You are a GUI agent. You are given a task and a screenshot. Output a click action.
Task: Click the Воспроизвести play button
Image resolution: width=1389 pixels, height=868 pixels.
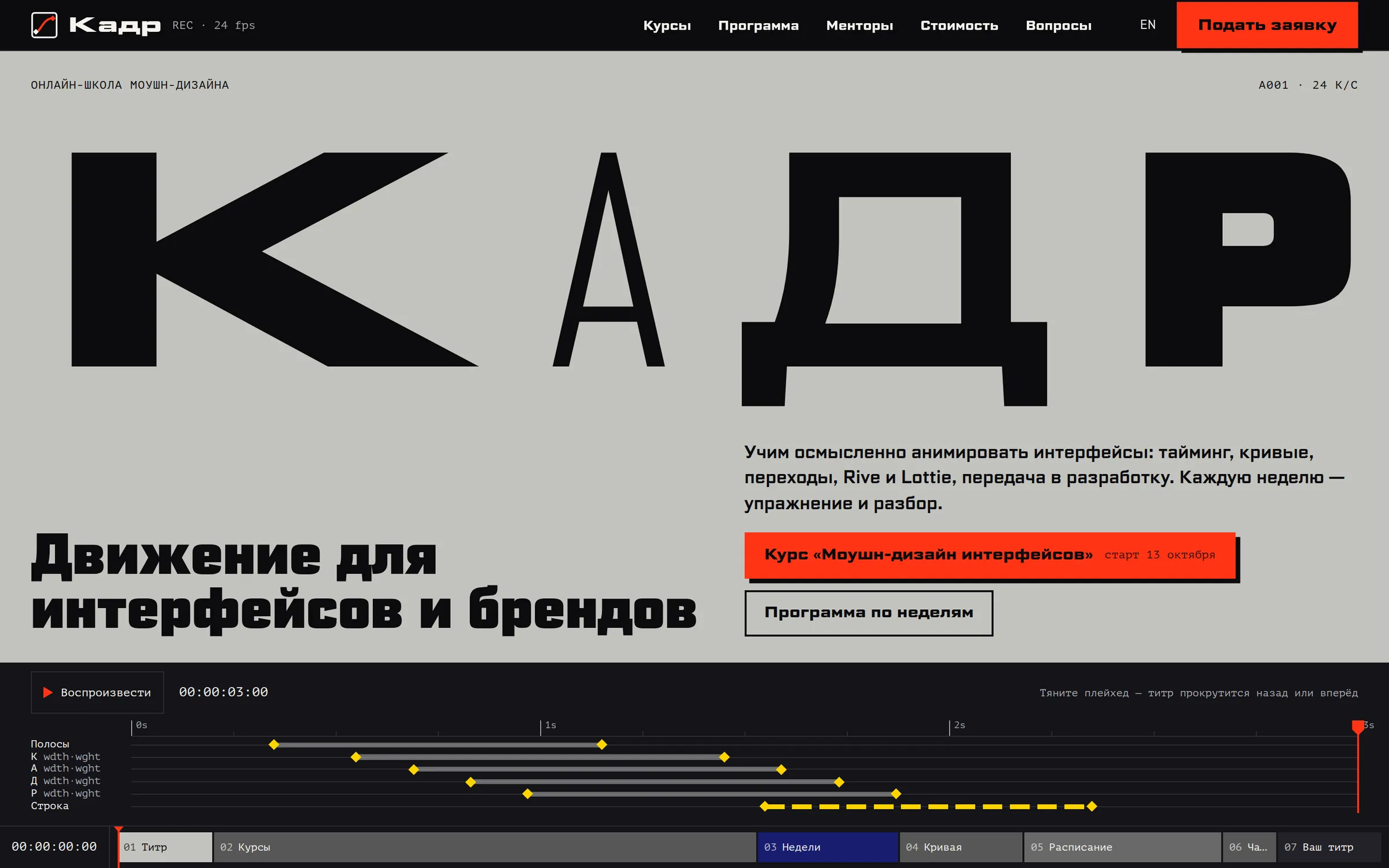coord(97,692)
